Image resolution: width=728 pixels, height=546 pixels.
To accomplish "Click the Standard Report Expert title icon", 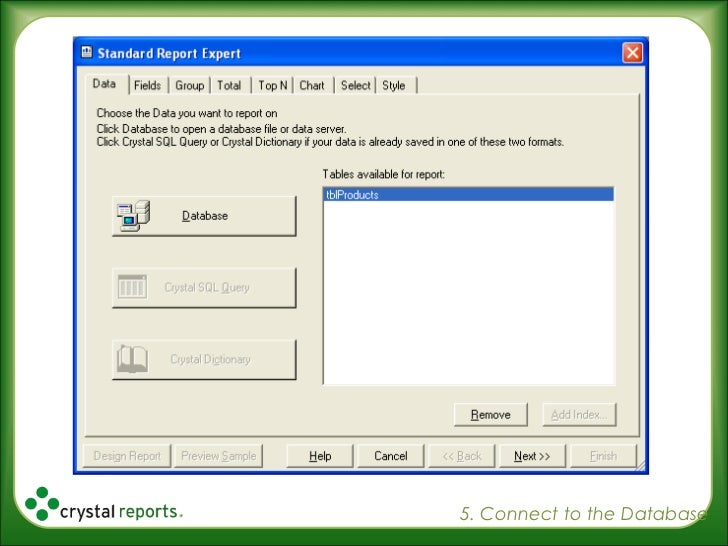I will coord(87,52).
